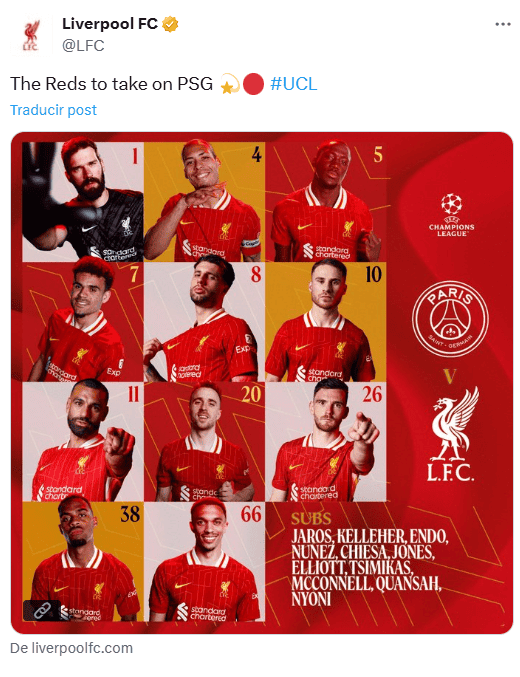Click the Champions League logo
Viewport: 520px width, 677px height.
tap(451, 215)
